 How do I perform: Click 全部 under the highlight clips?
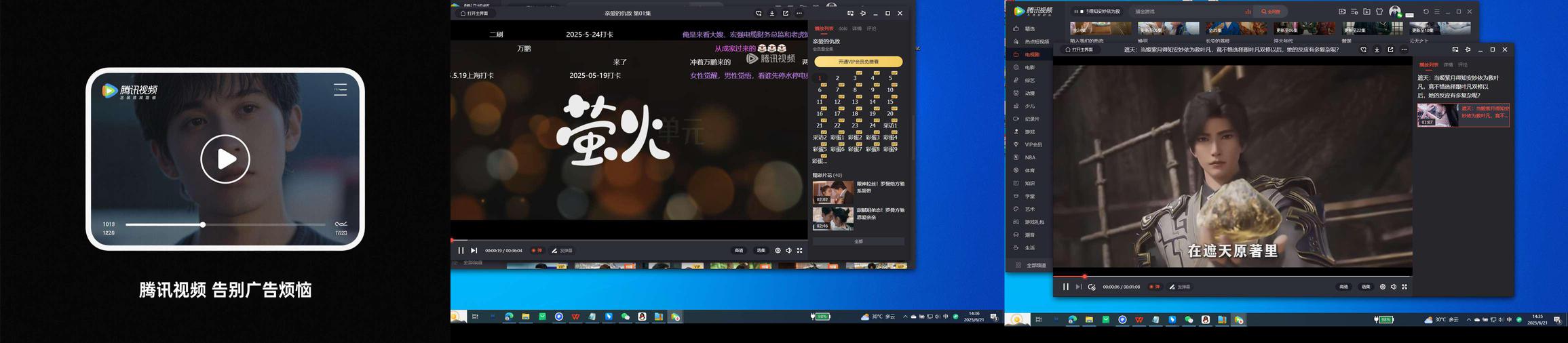click(x=858, y=241)
